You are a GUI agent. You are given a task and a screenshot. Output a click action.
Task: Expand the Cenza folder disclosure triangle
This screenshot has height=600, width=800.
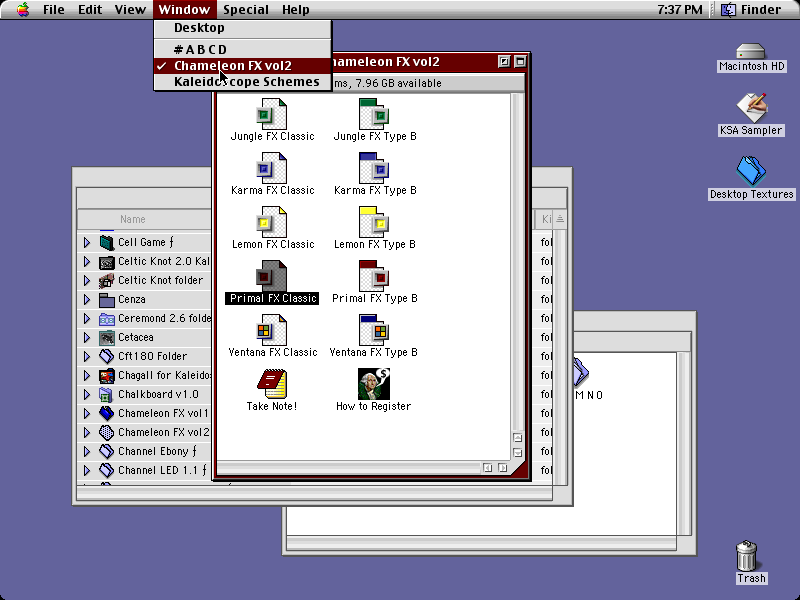[87, 299]
